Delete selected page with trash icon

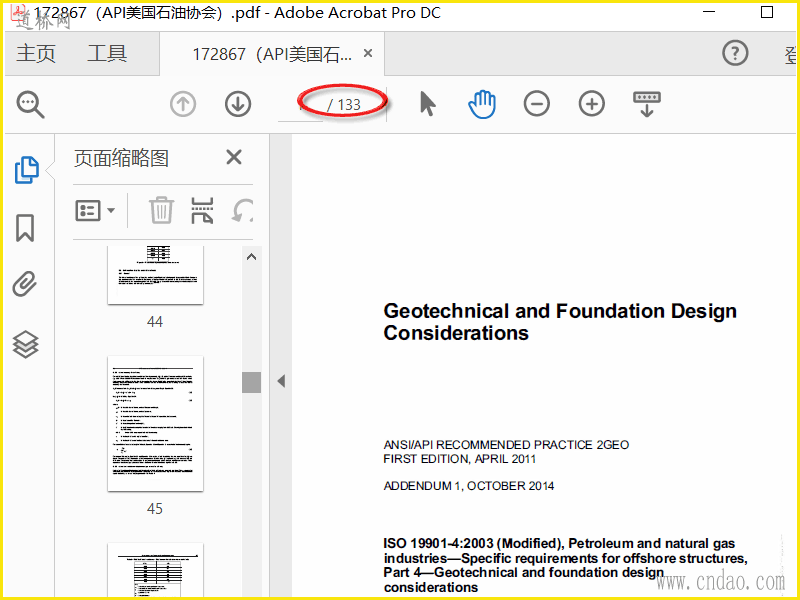coord(161,210)
